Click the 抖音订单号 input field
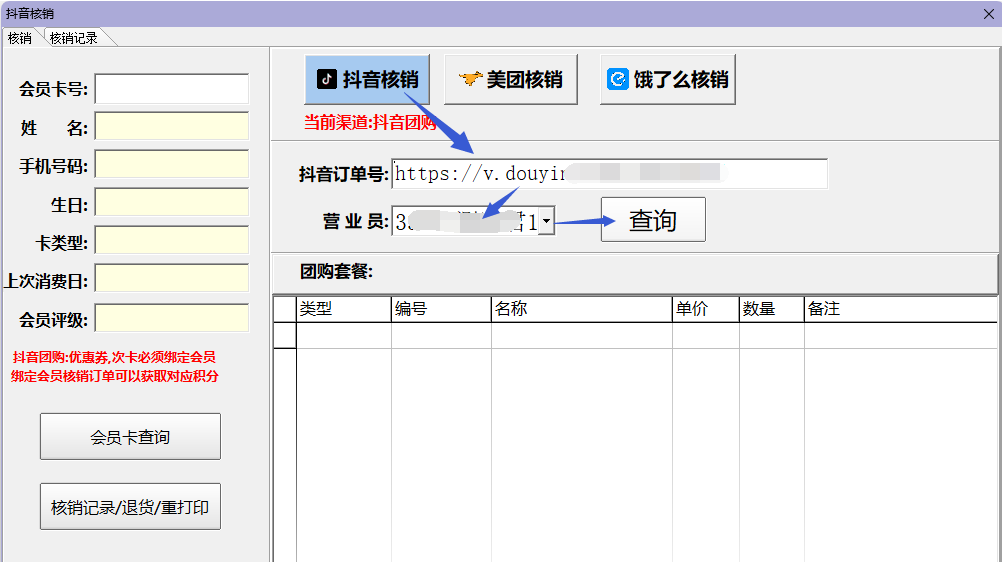This screenshot has width=1002, height=562. coord(610,173)
